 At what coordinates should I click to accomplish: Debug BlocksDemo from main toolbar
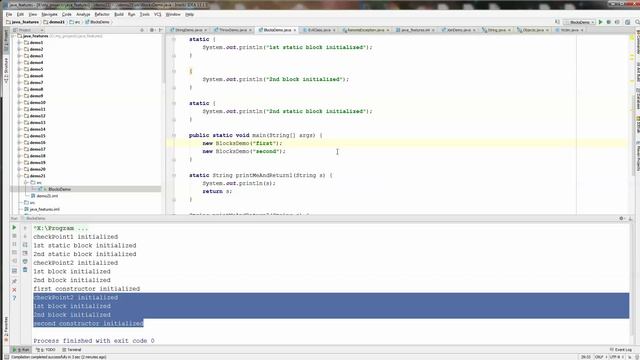pyautogui.click(x=609, y=22)
